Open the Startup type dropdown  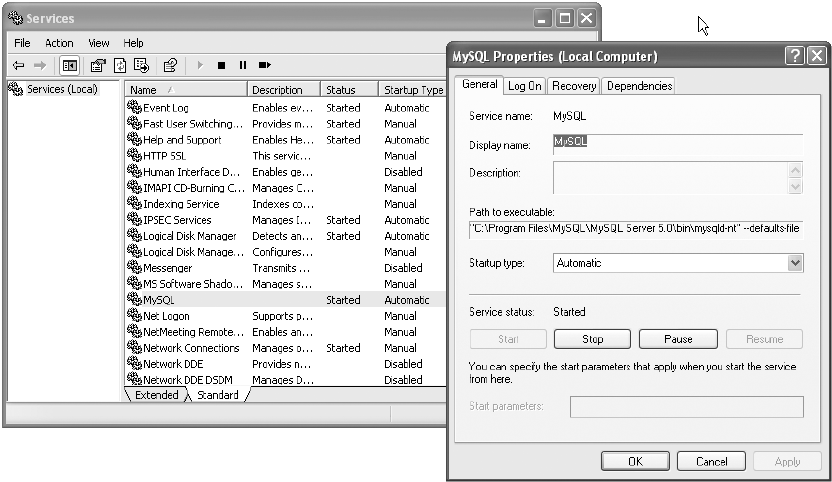795,263
